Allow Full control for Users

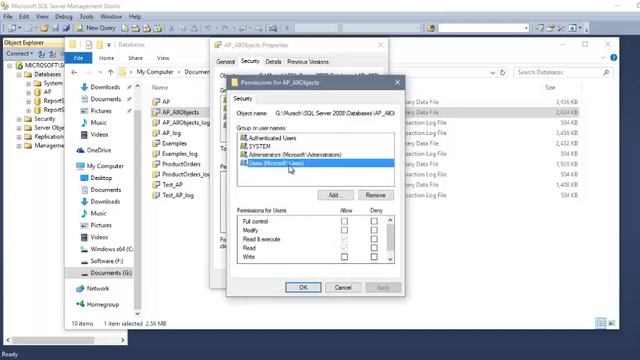344,221
